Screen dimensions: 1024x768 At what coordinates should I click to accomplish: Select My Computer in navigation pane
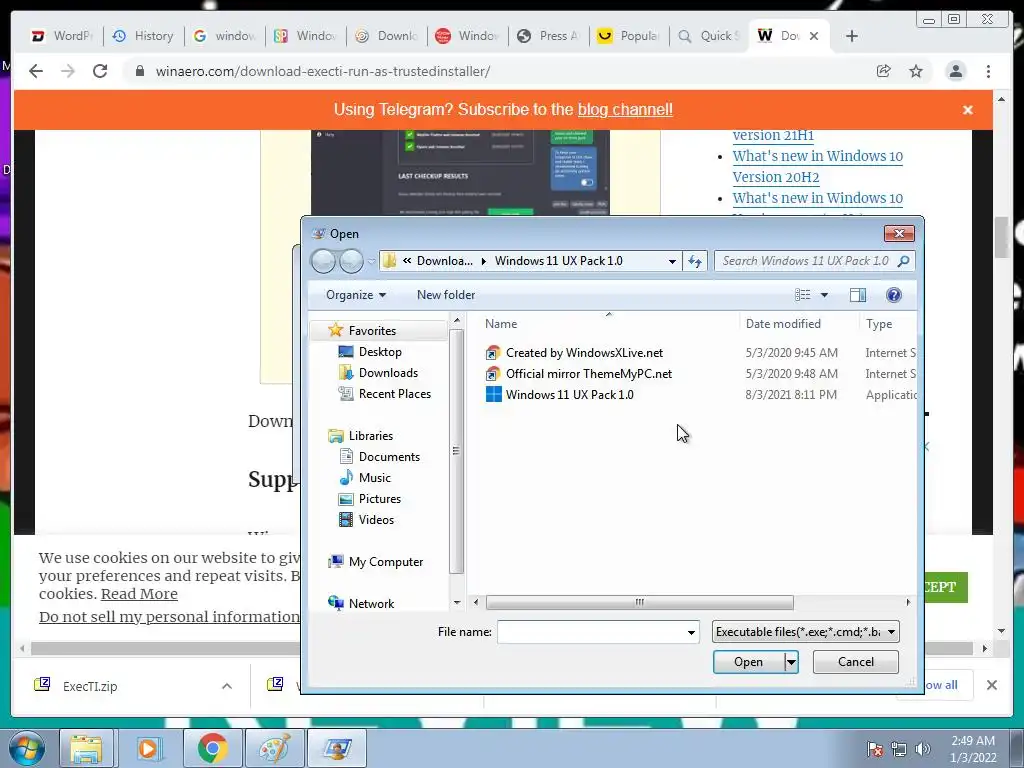(385, 562)
